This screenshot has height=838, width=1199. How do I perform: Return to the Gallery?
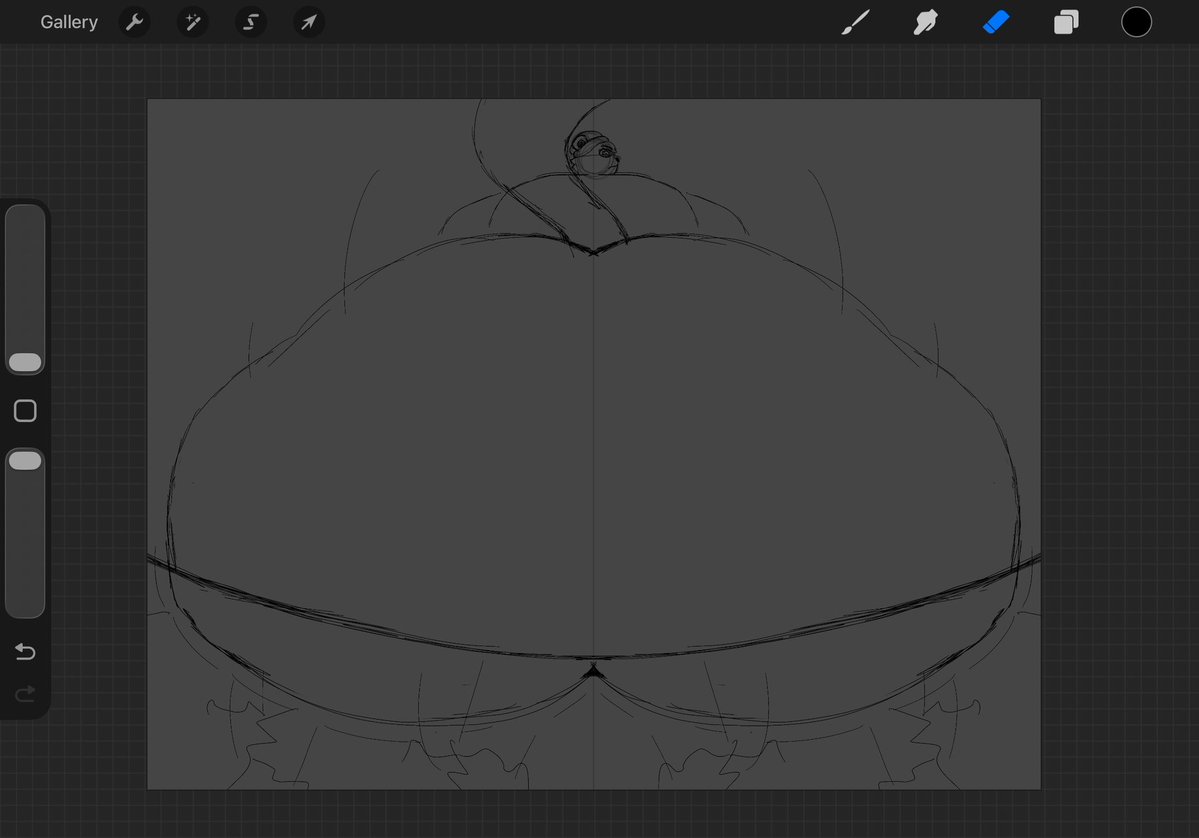click(x=68, y=21)
